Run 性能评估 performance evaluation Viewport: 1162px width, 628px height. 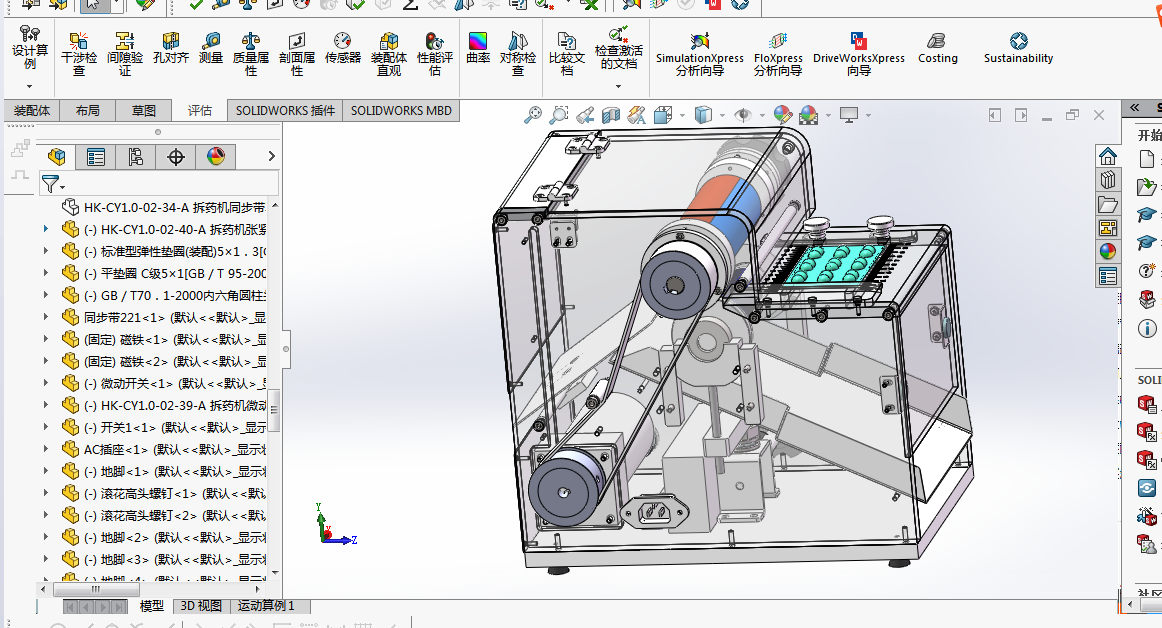click(x=434, y=53)
